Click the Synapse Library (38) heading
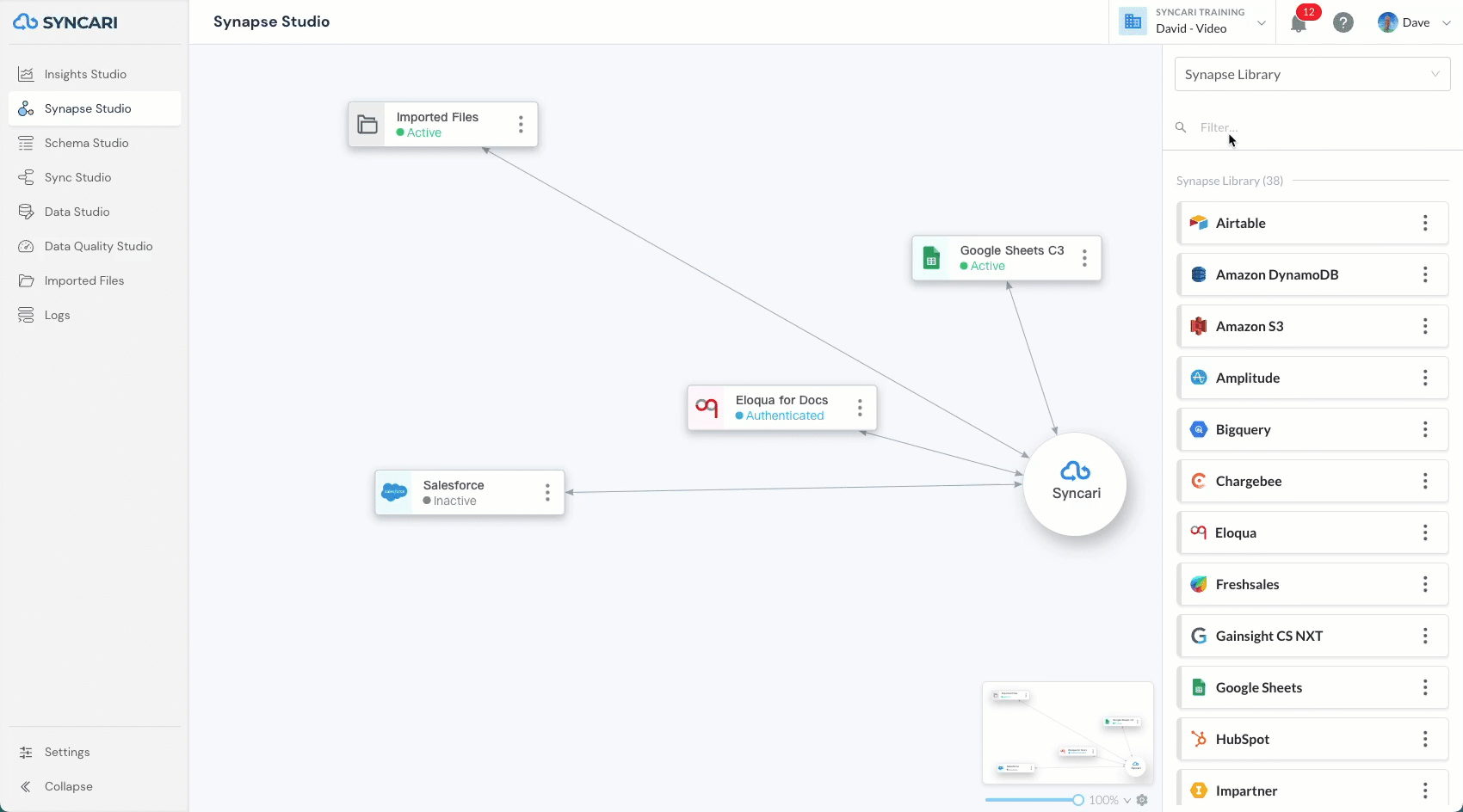1463x812 pixels. [x=1230, y=181]
